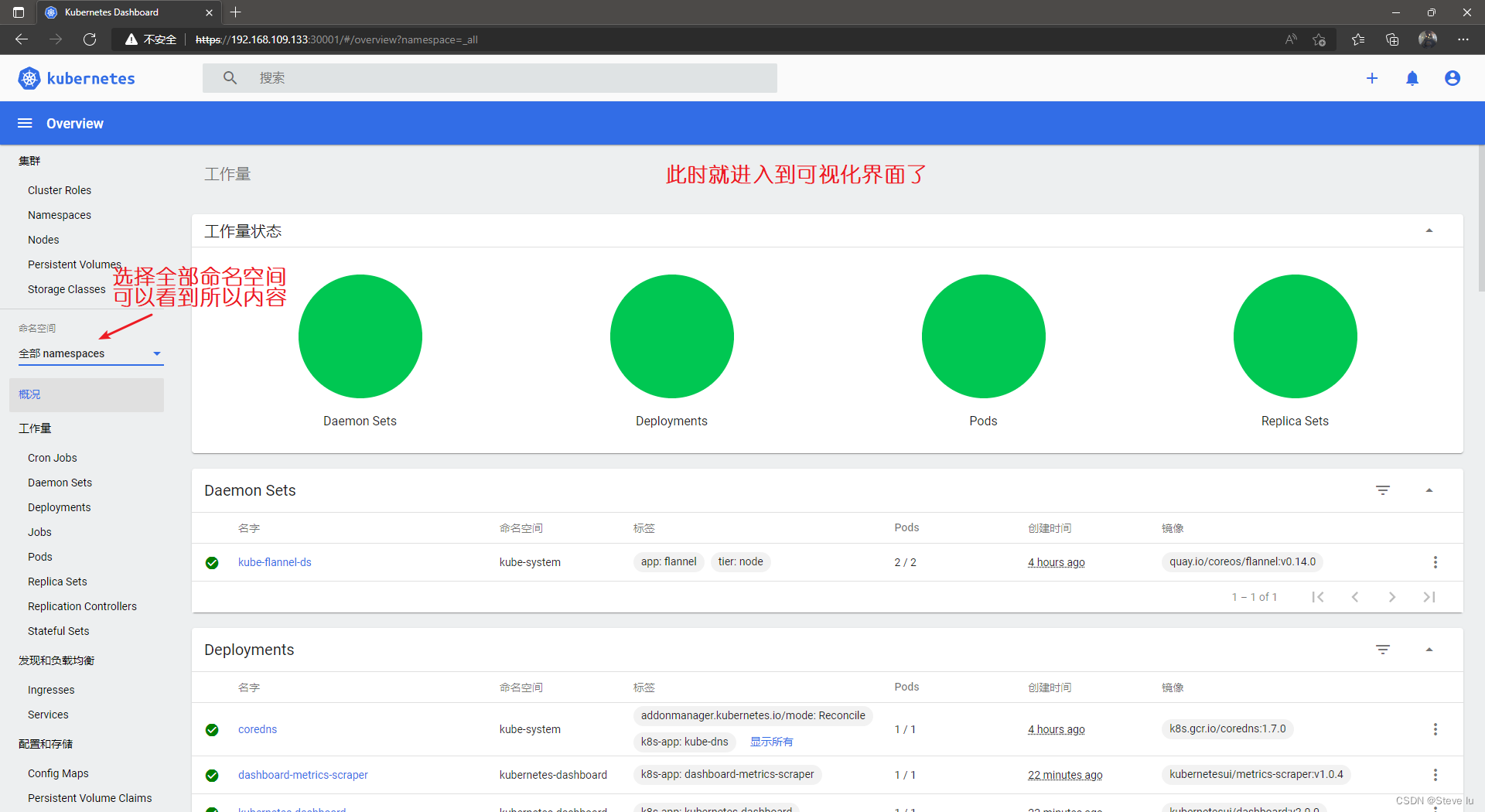The height and width of the screenshot is (812, 1485).
Task: Open Services in sidebar
Action: coord(48,715)
